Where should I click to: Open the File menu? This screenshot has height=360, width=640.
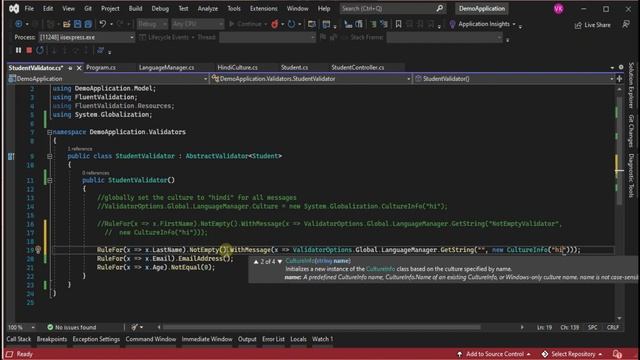[29, 9]
